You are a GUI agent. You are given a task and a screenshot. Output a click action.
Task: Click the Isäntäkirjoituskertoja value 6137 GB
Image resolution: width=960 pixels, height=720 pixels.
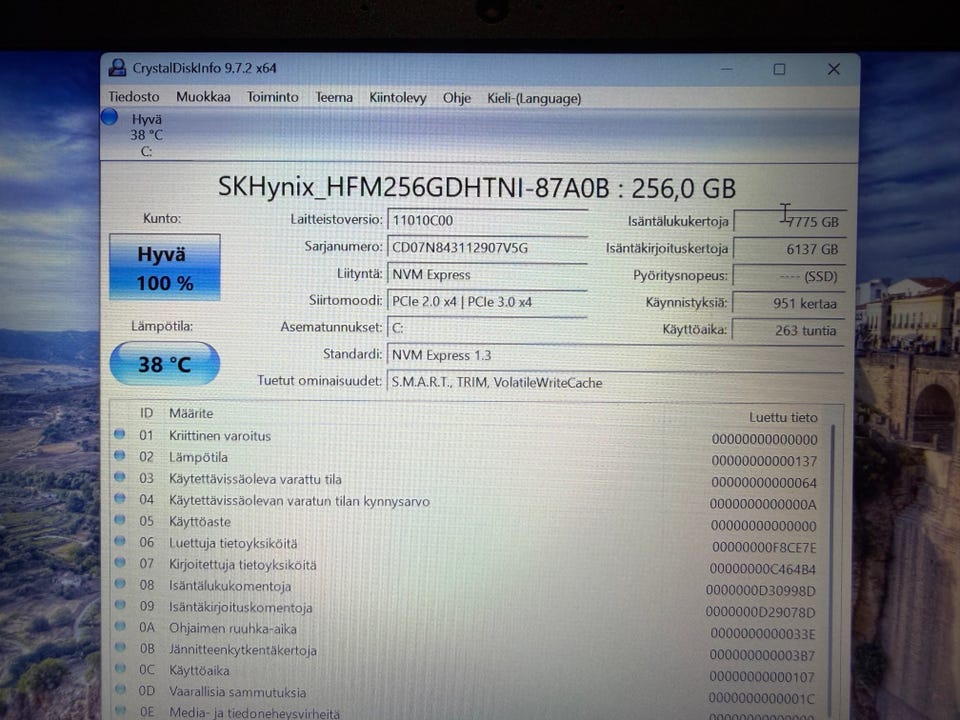(789, 249)
